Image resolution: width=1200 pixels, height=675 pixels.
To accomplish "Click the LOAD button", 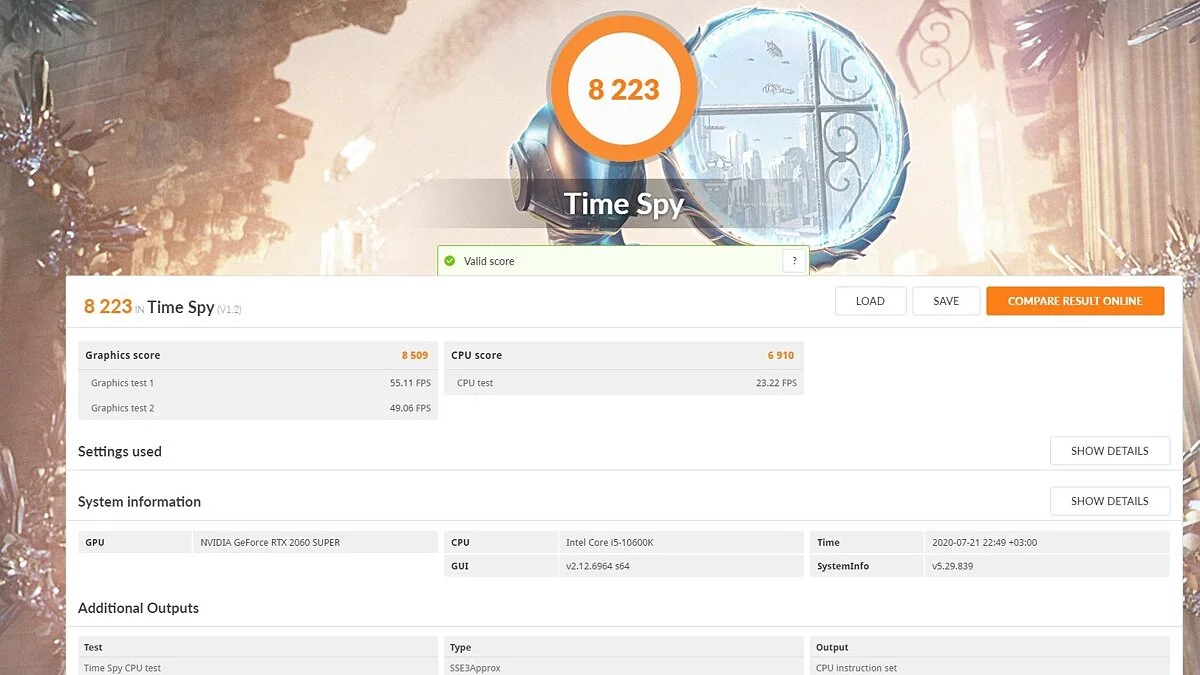I will click(870, 301).
